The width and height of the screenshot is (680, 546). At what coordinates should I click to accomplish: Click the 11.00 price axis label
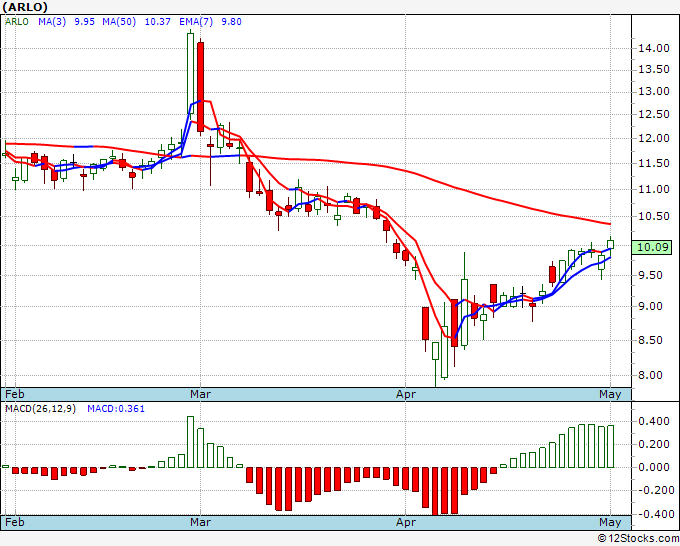click(x=654, y=189)
